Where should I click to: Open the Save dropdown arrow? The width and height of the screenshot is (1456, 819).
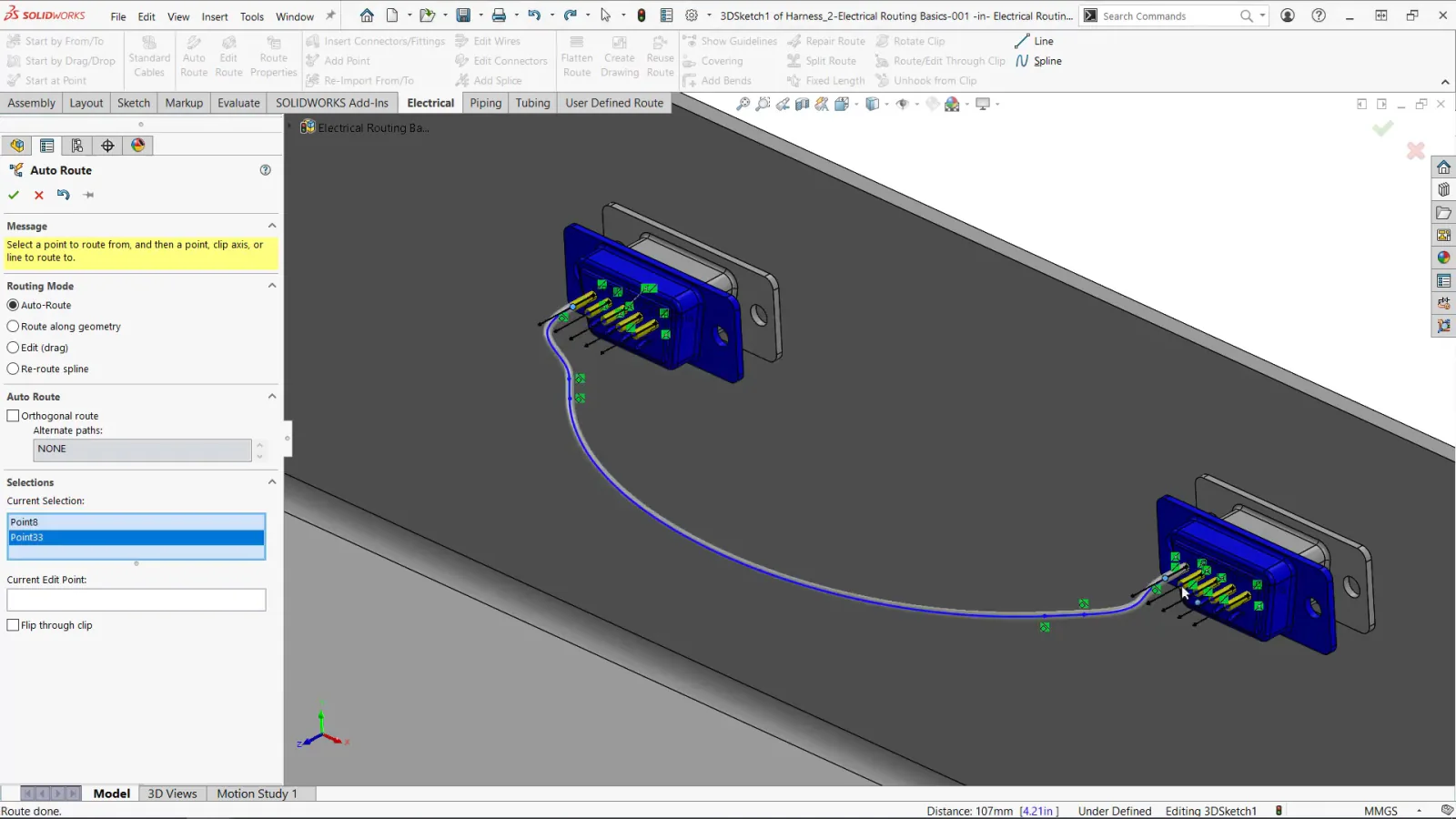(x=480, y=15)
